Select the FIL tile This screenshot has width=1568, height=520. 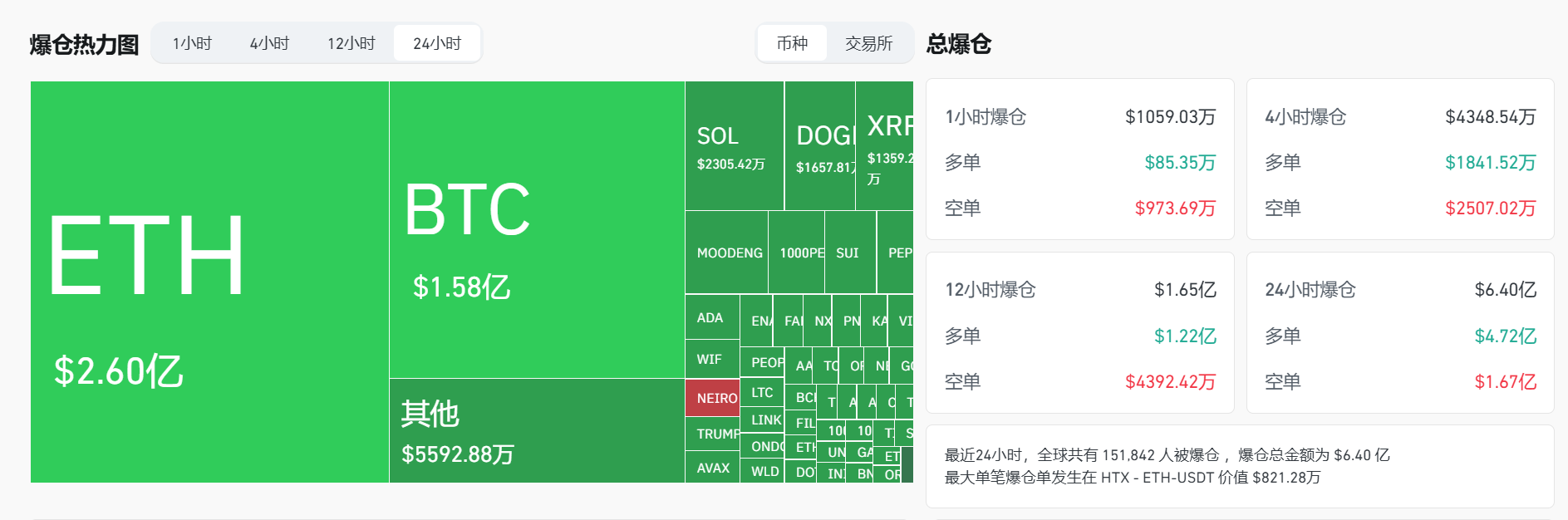point(801,423)
